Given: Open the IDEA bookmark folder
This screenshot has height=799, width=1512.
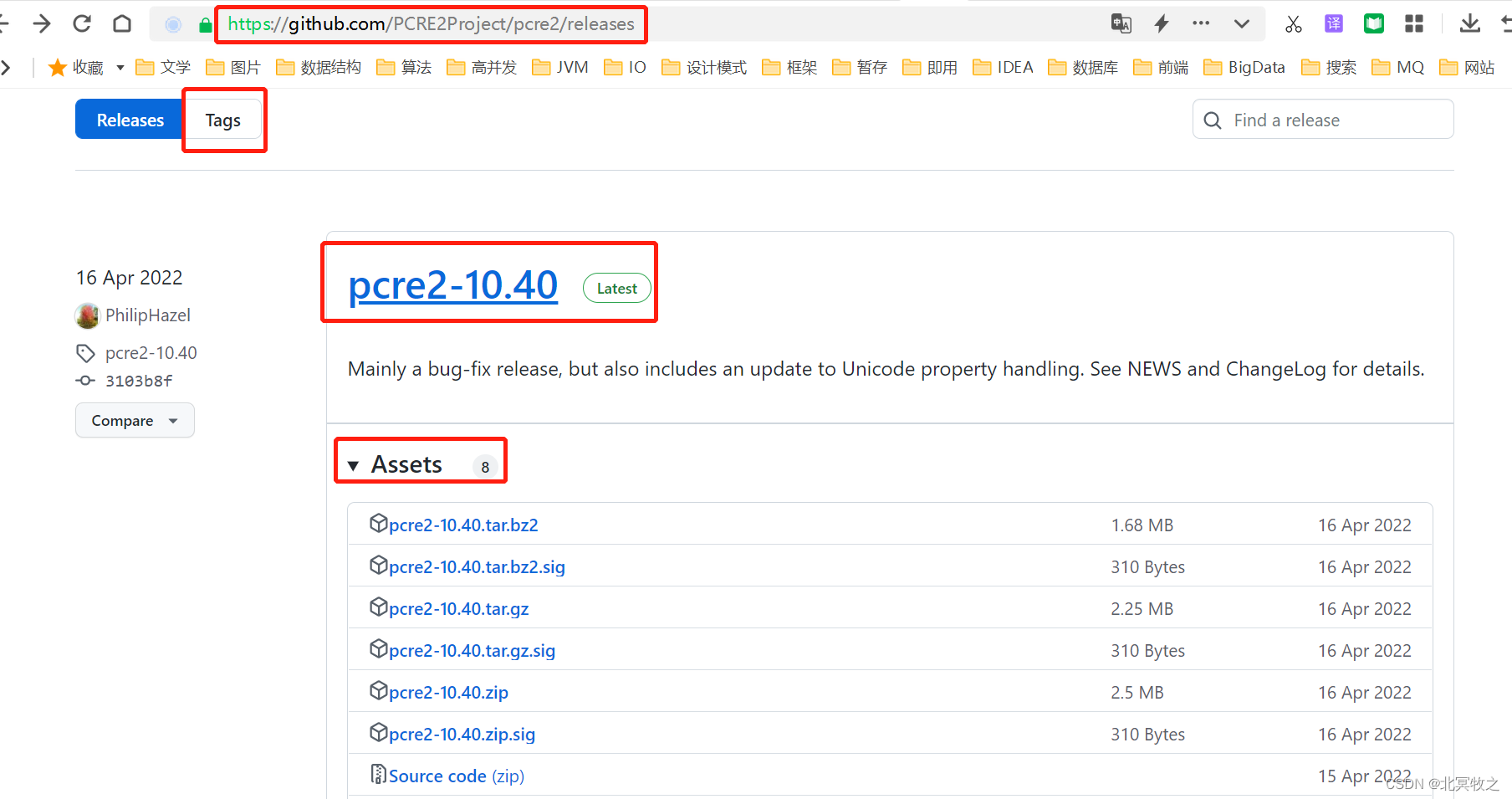Looking at the screenshot, I should click(x=1003, y=67).
